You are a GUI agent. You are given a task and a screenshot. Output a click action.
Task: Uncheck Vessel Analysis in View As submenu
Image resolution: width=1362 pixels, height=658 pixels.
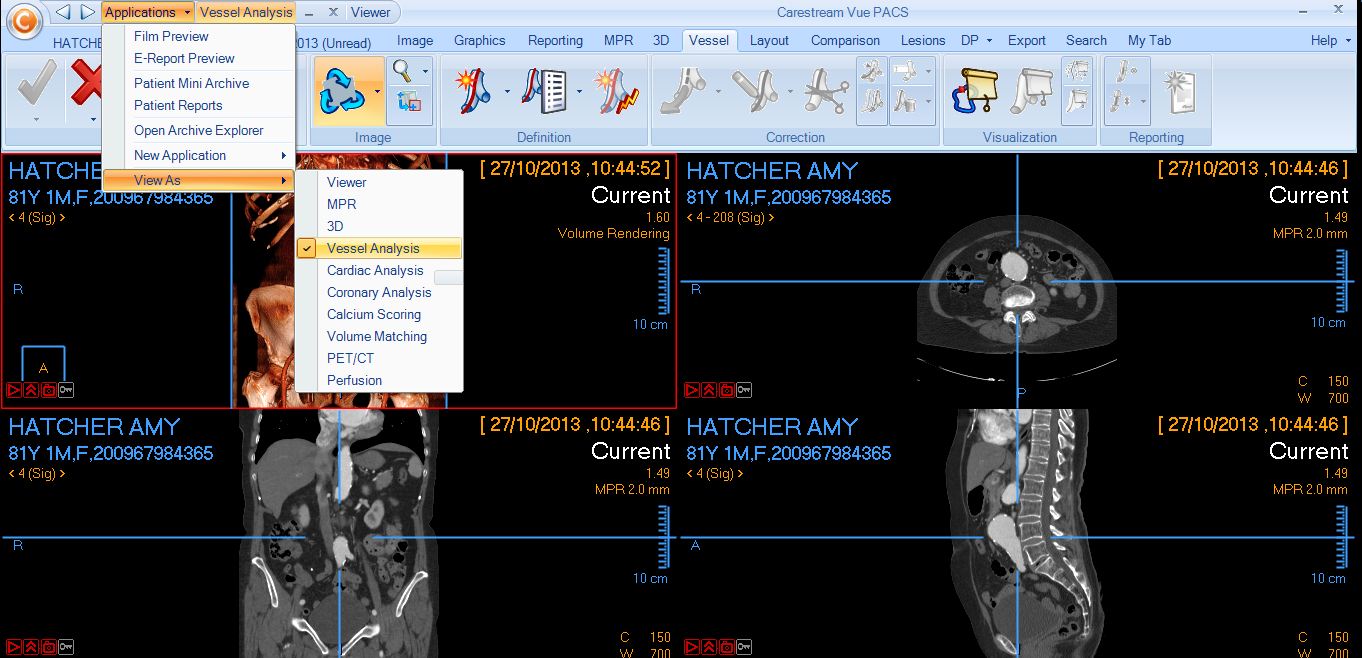coord(380,248)
